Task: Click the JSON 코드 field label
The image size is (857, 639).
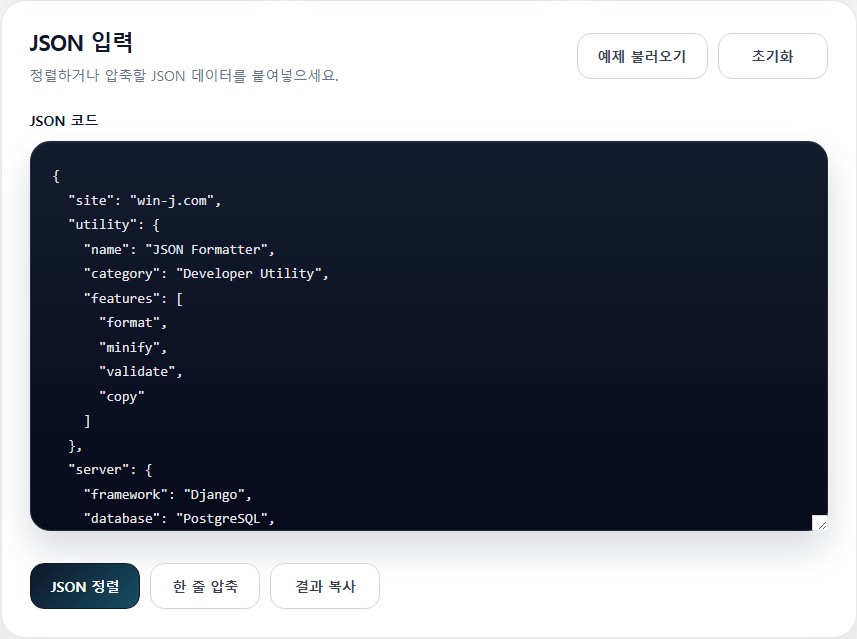Action: 64,121
